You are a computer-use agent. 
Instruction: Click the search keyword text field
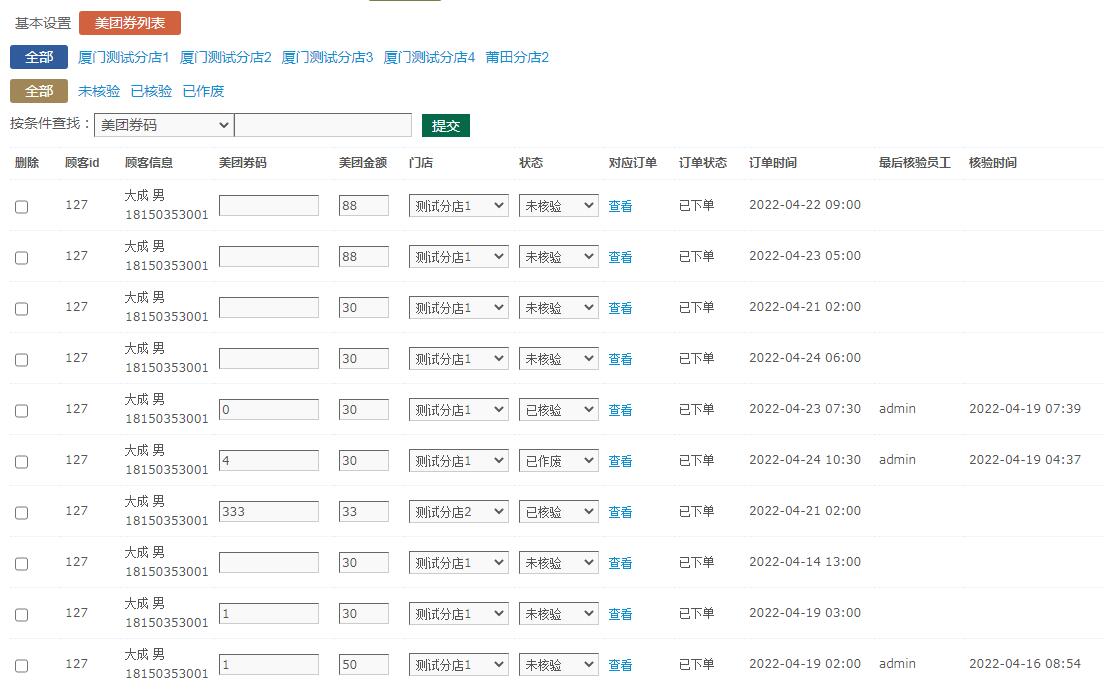click(323, 125)
